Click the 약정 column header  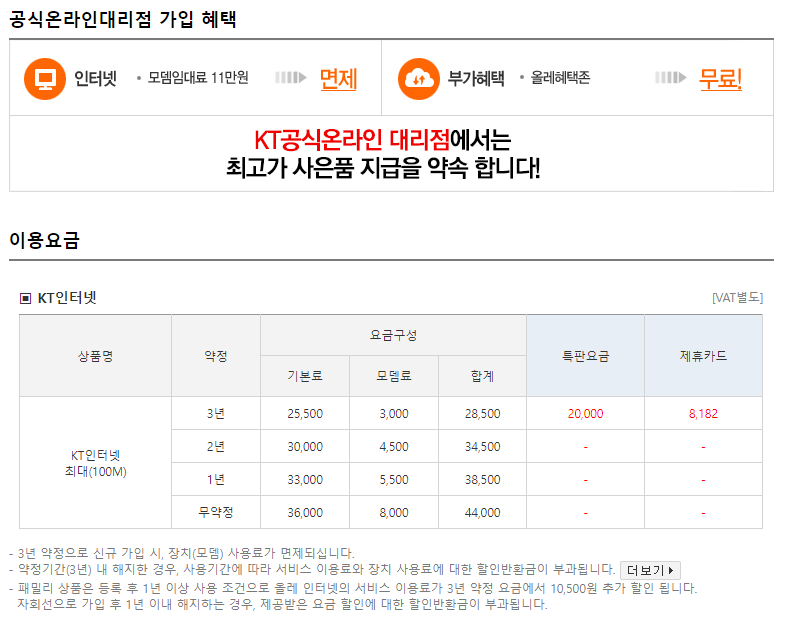tap(216, 356)
